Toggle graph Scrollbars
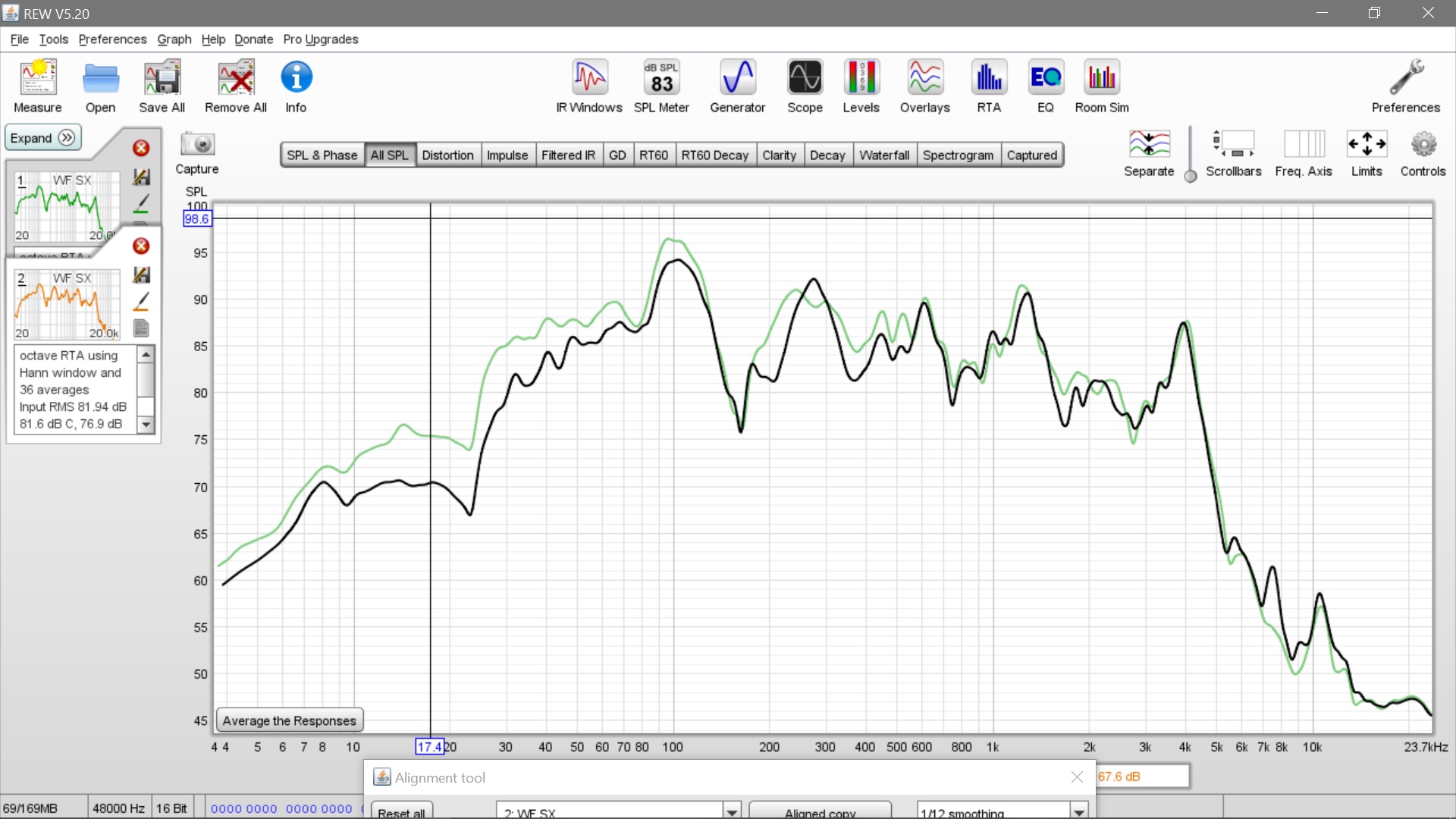 coord(1233,153)
